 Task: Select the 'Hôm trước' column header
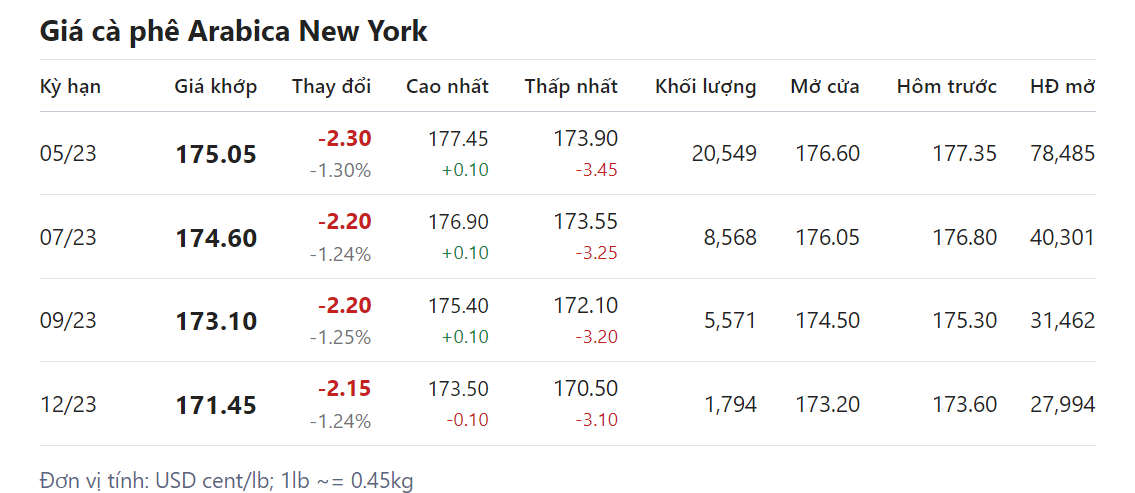(x=946, y=86)
